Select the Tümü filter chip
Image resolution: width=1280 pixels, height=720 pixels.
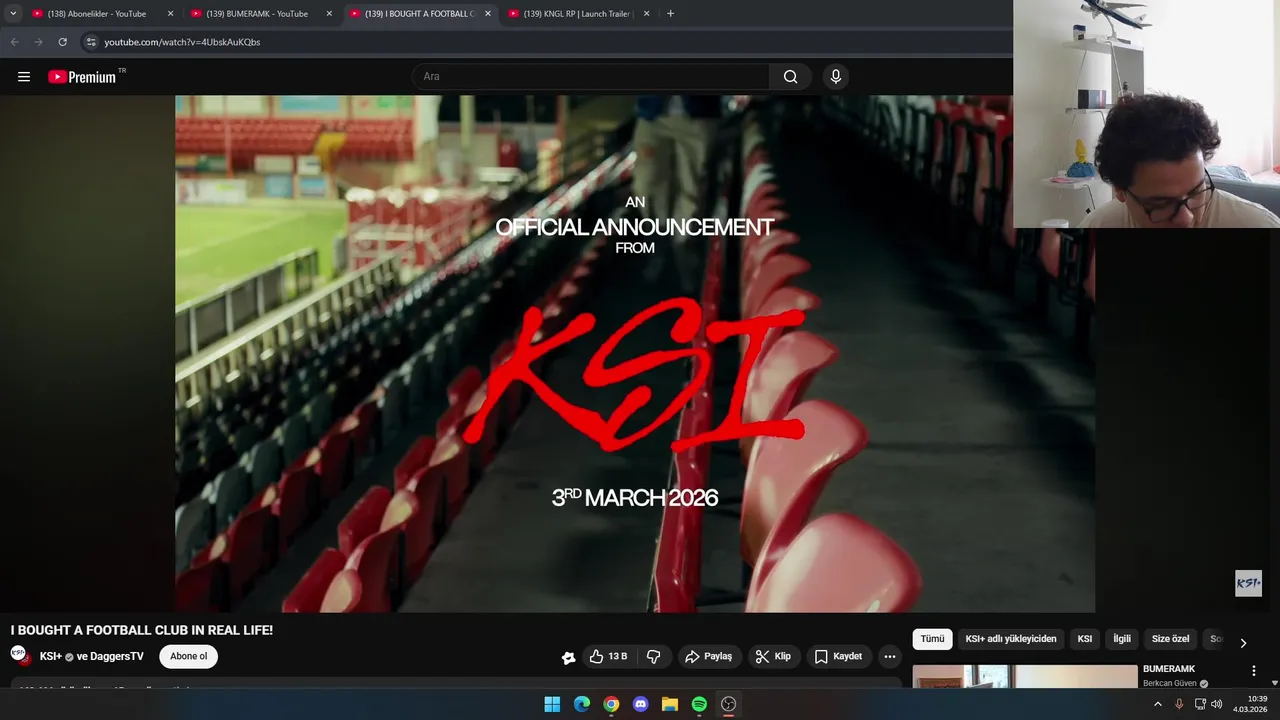pos(932,639)
